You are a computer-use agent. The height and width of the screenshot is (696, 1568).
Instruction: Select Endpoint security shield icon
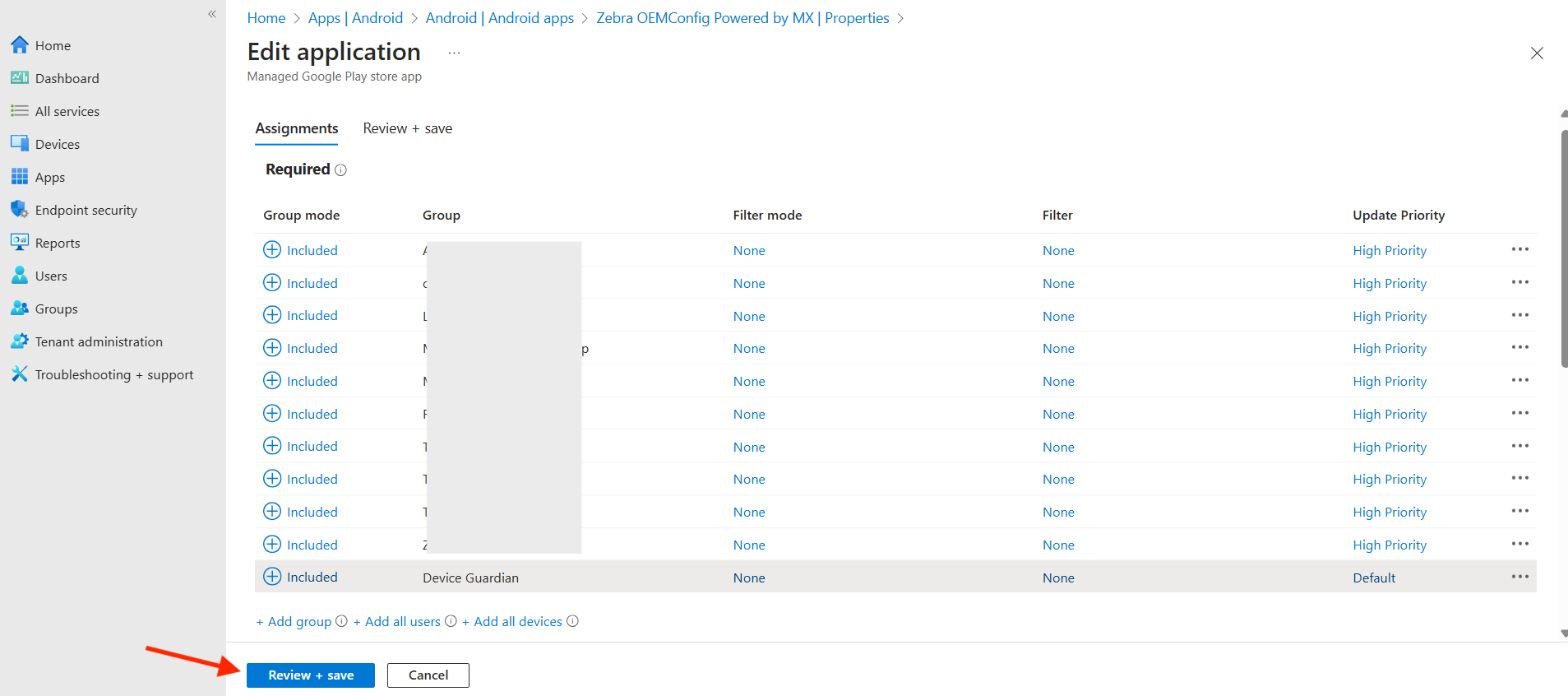point(20,210)
